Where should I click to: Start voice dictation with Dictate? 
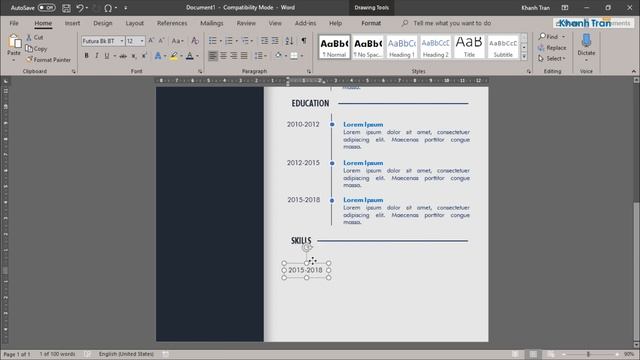point(586,47)
